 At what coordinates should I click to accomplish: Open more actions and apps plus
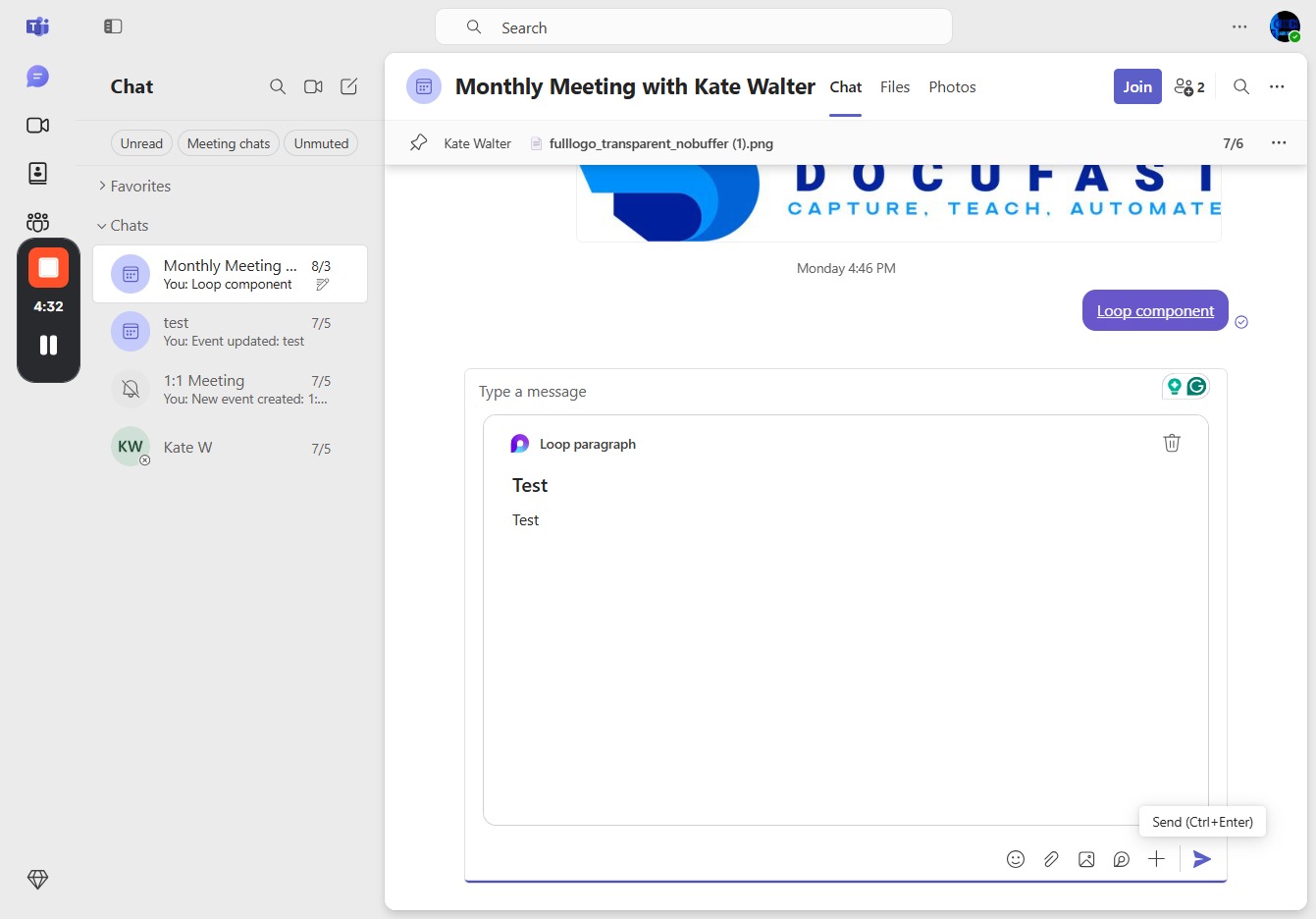tap(1157, 859)
